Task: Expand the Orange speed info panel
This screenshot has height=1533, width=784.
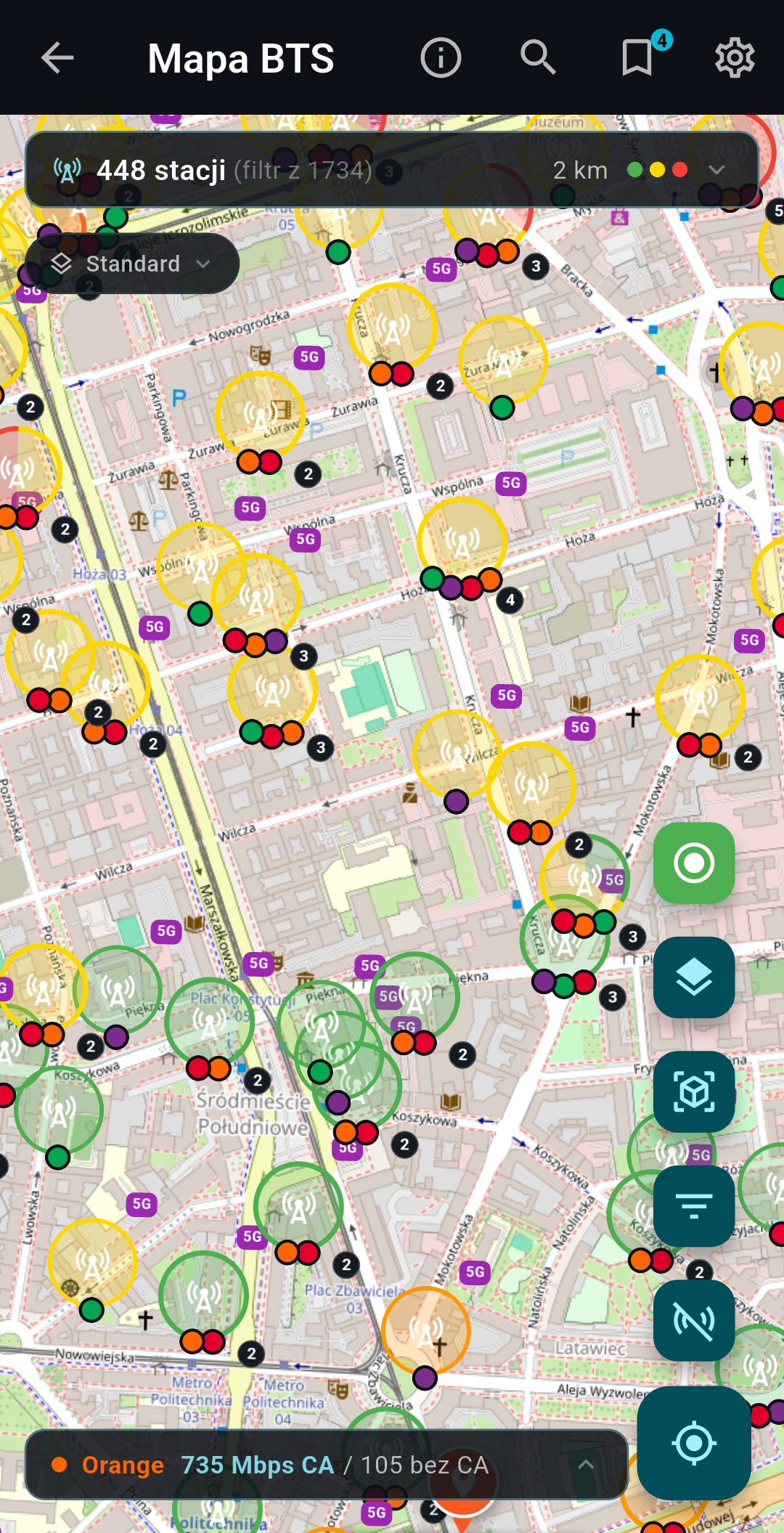Action: [586, 1465]
